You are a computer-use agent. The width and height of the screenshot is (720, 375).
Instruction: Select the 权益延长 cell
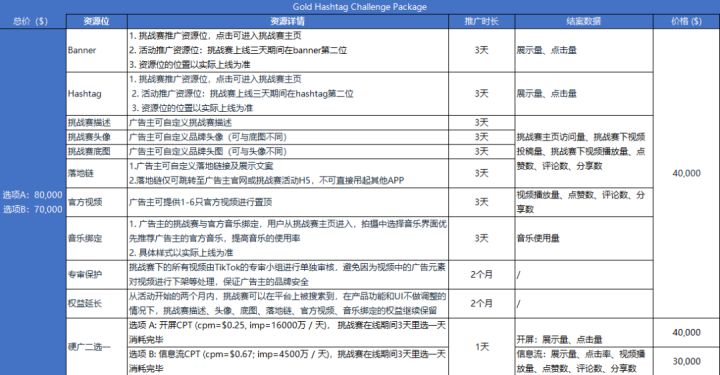point(97,303)
